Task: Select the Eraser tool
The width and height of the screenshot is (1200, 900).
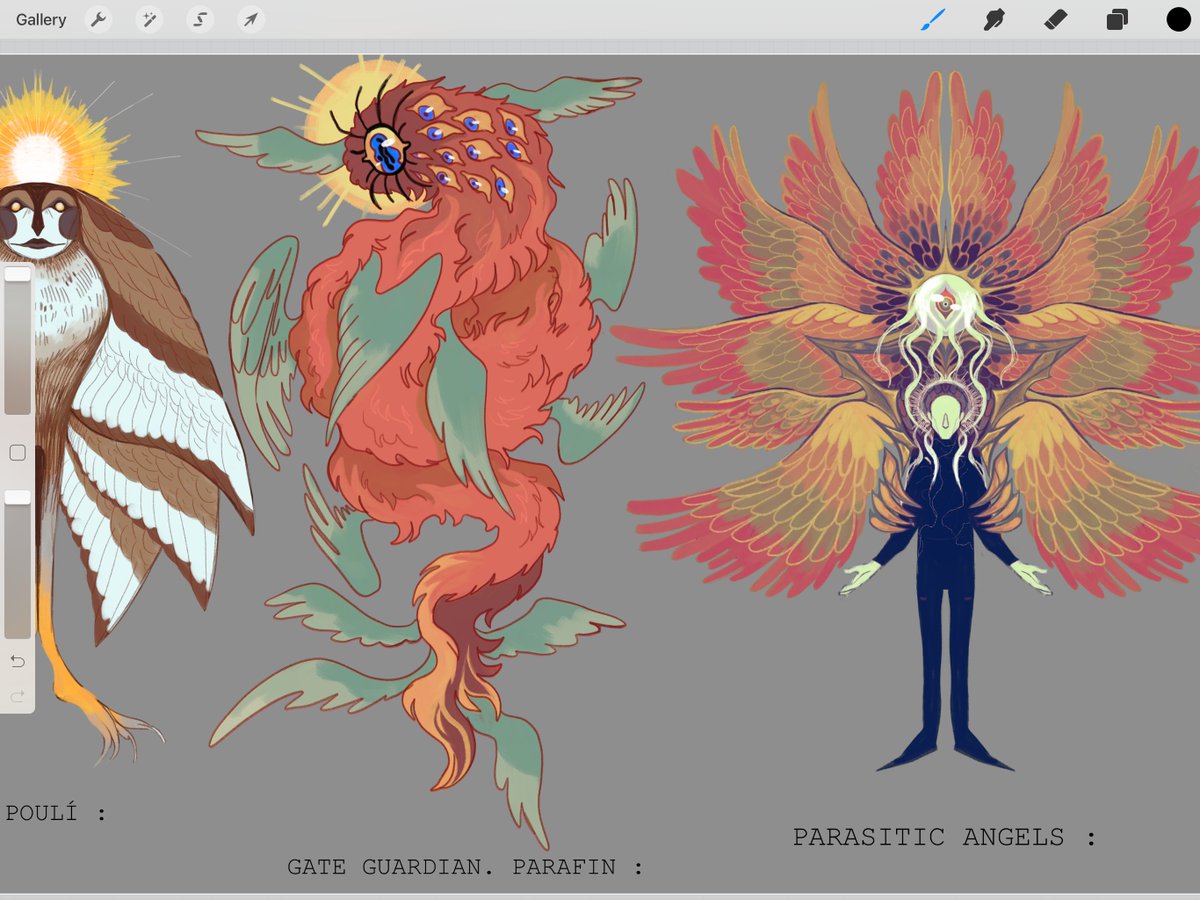Action: (x=1056, y=19)
